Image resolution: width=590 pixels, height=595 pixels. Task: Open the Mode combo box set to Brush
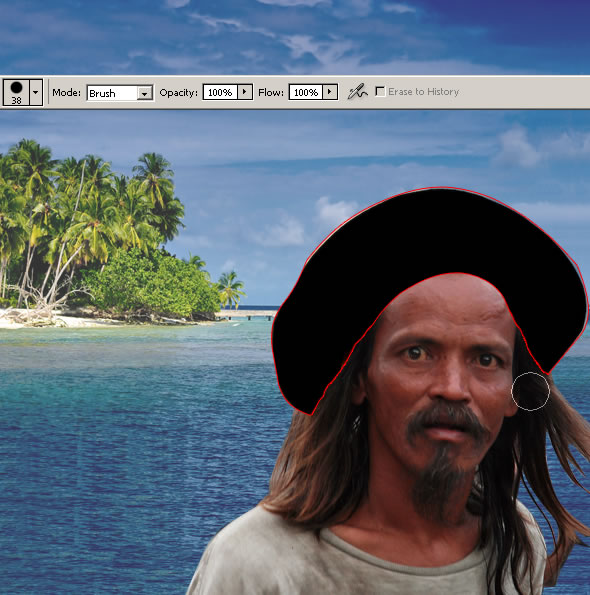pos(120,93)
